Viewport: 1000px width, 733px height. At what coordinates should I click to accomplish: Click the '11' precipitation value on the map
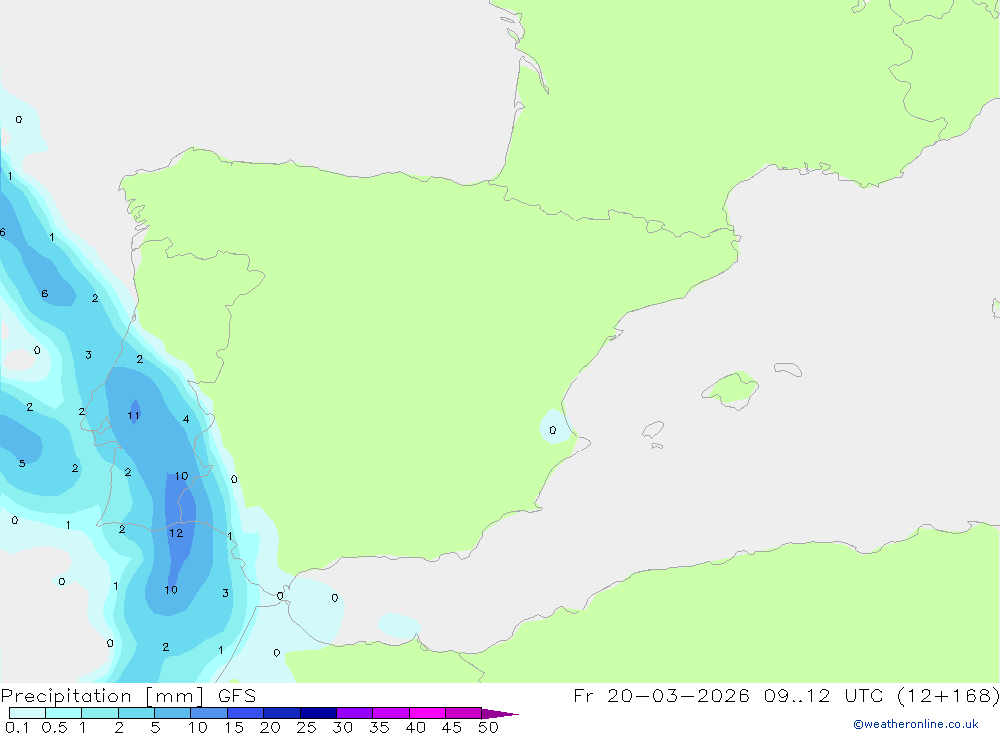[133, 416]
